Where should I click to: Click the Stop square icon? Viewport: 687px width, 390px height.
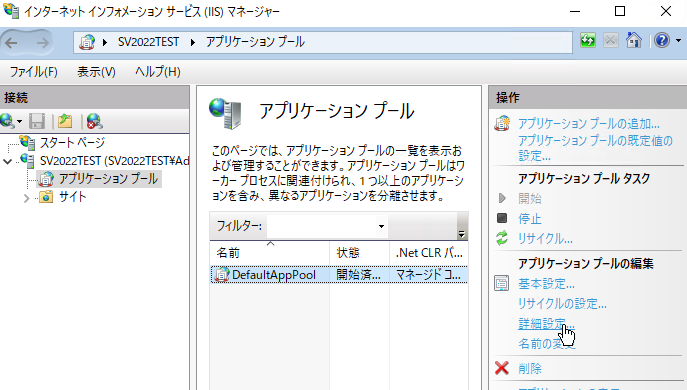pos(502,218)
